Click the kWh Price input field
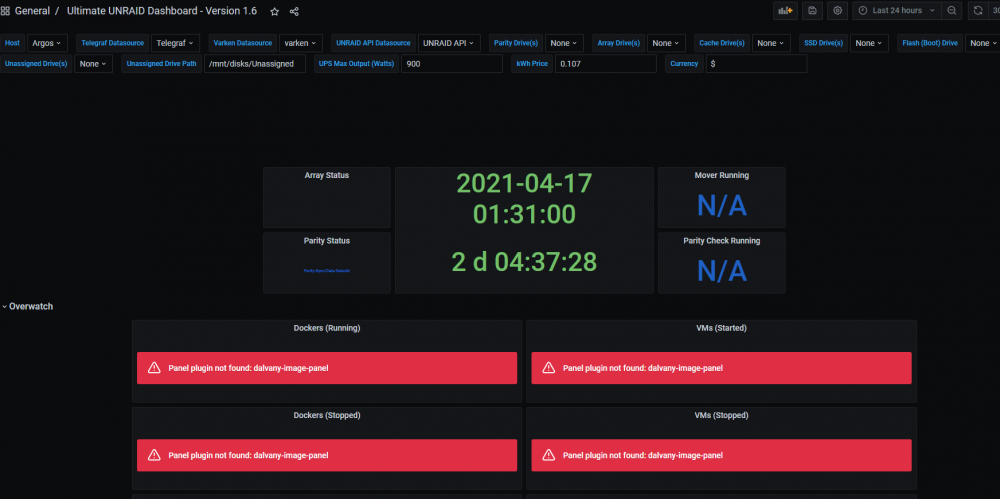Screen dimensions: 1000x499 605,64
